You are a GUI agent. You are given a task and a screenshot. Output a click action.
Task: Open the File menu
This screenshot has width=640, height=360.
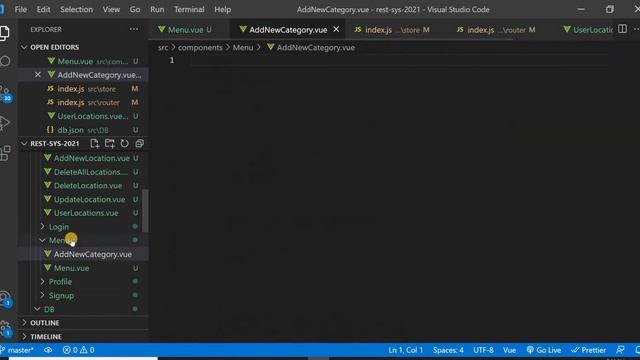click(x=20, y=9)
